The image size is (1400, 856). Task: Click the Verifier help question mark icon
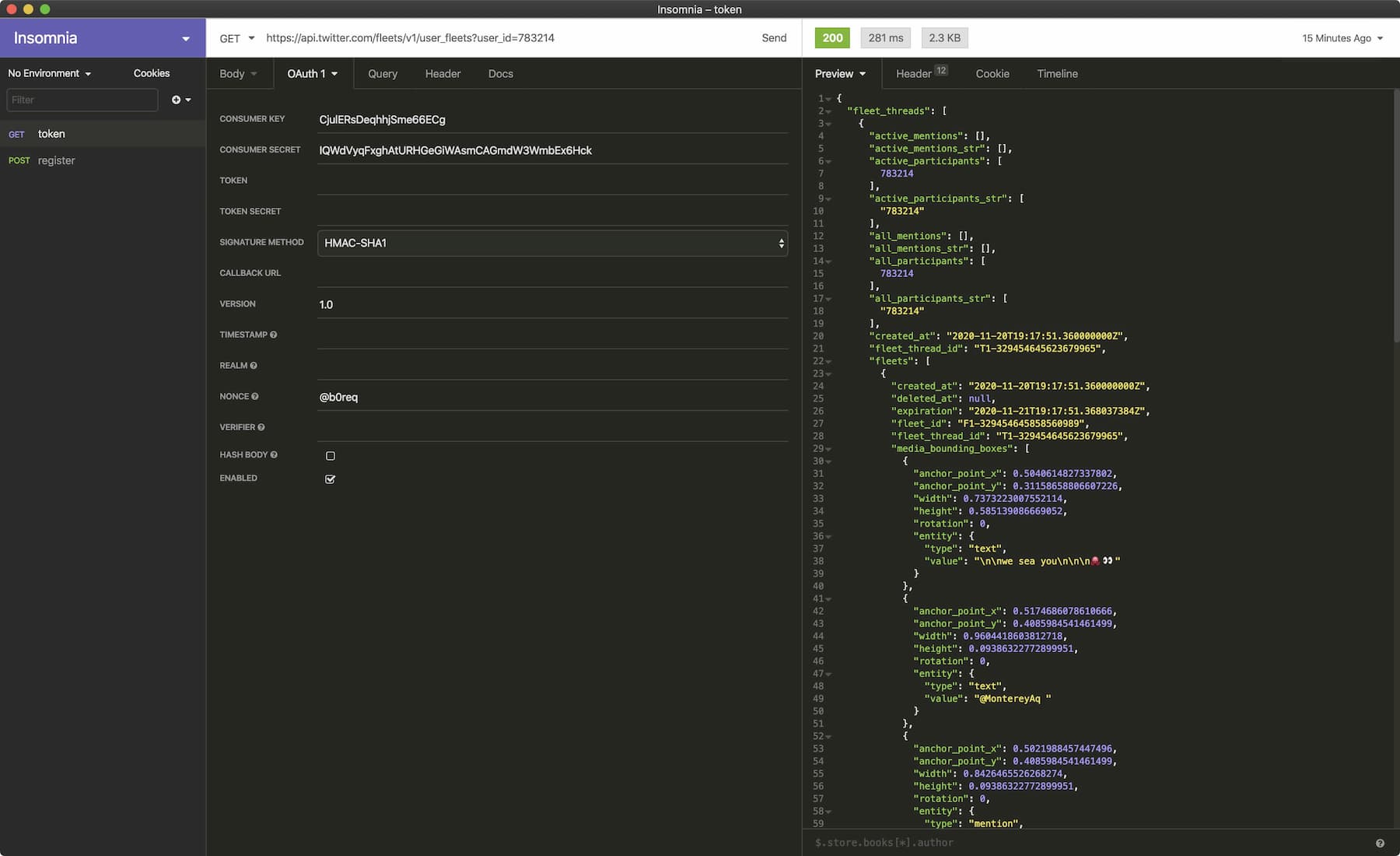tap(261, 427)
